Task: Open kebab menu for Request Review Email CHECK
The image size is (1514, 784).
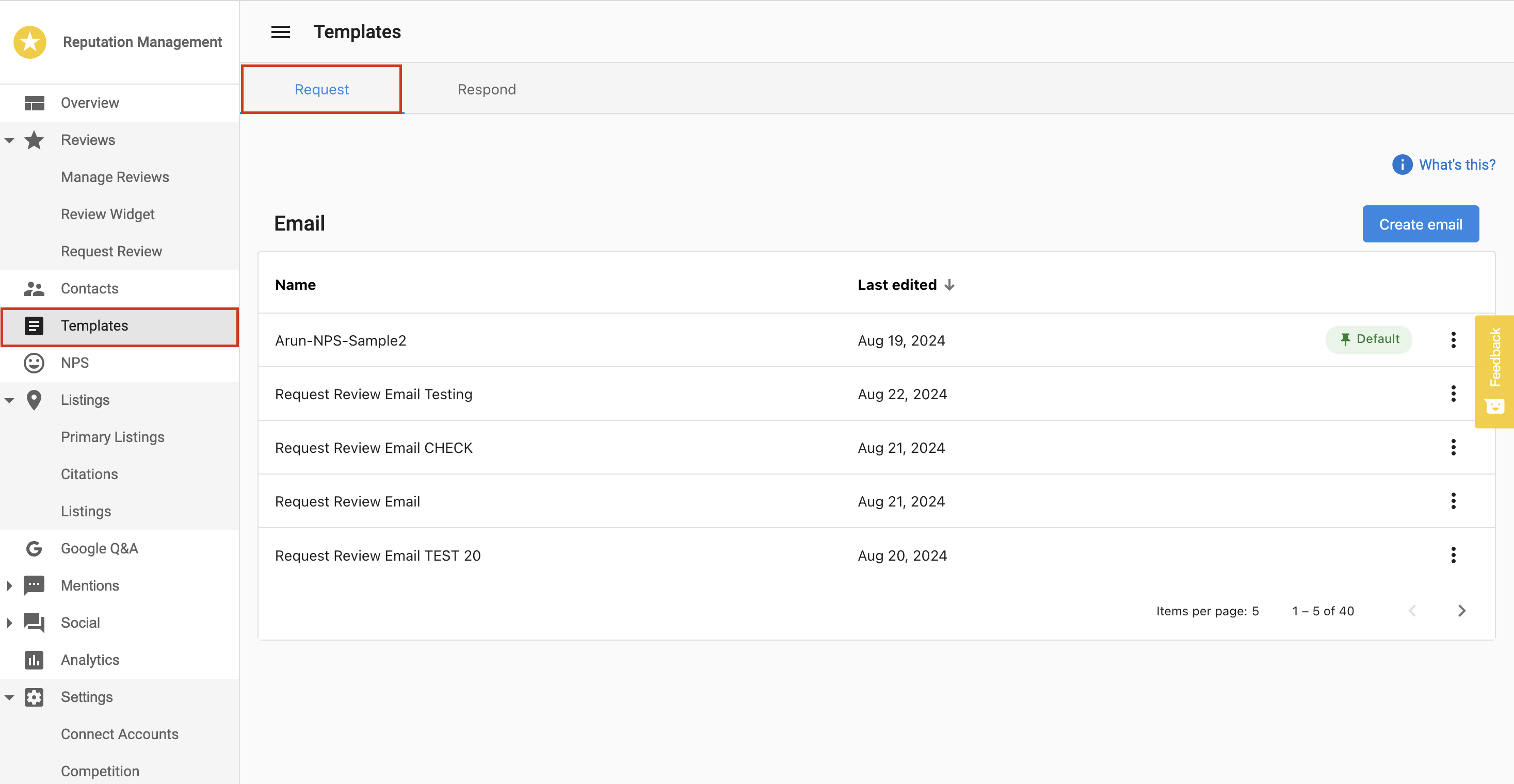Action: click(x=1454, y=447)
